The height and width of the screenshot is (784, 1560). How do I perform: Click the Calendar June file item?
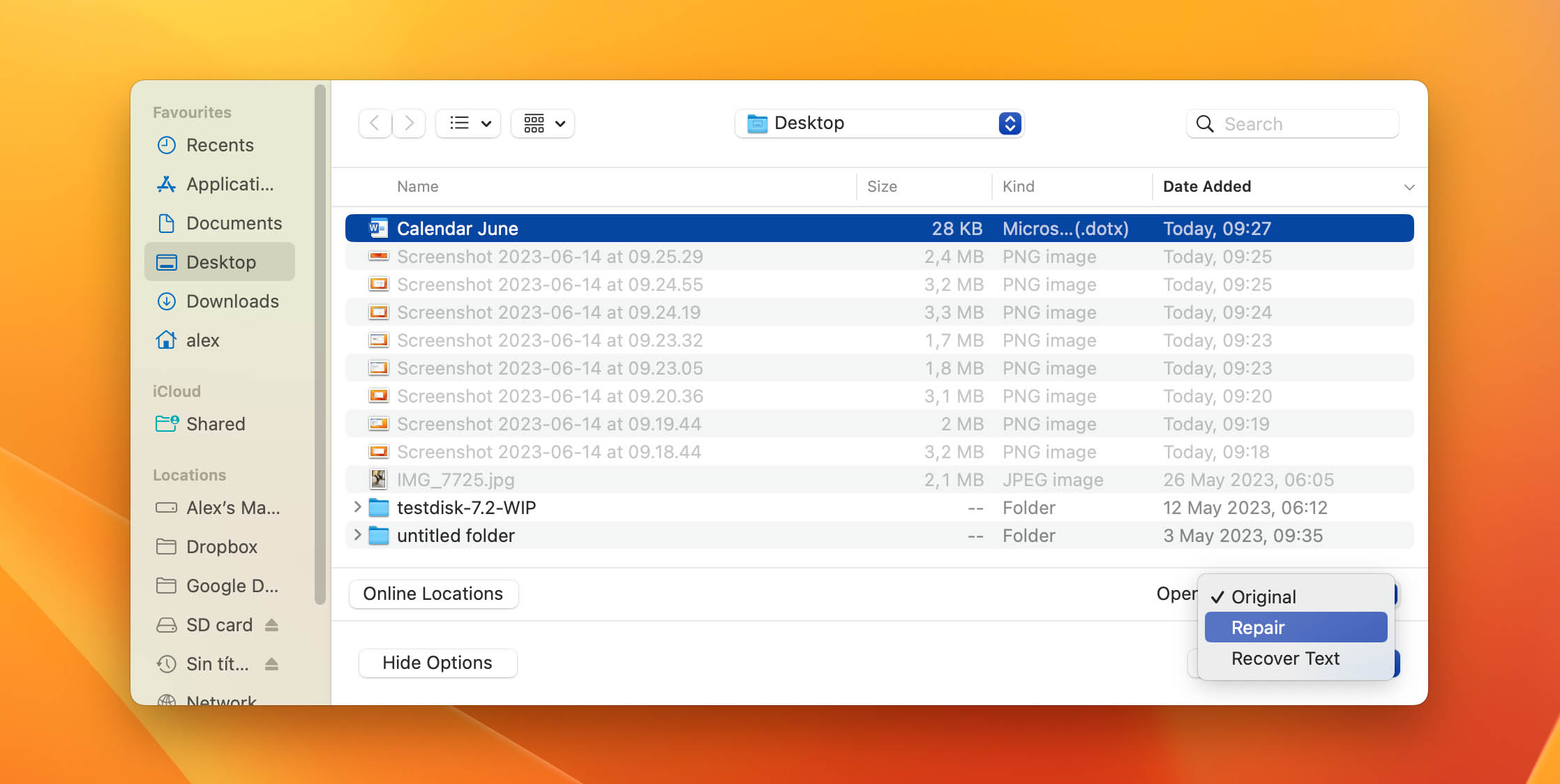click(x=457, y=228)
